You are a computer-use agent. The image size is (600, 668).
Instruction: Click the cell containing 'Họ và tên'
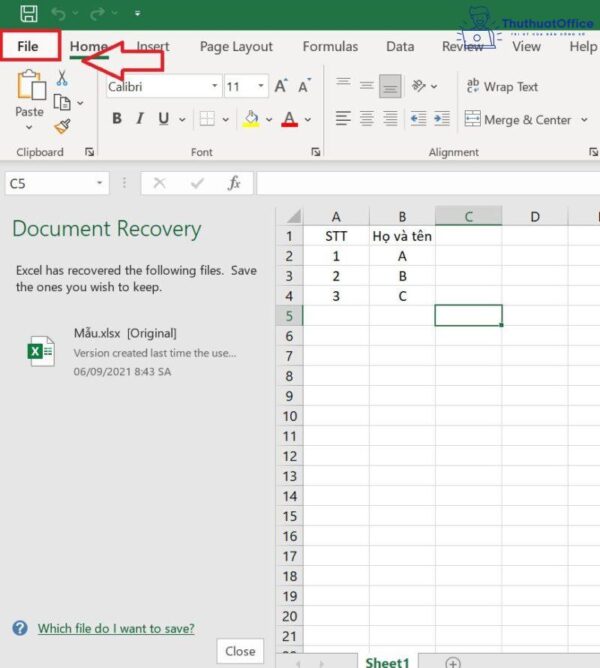click(402, 236)
